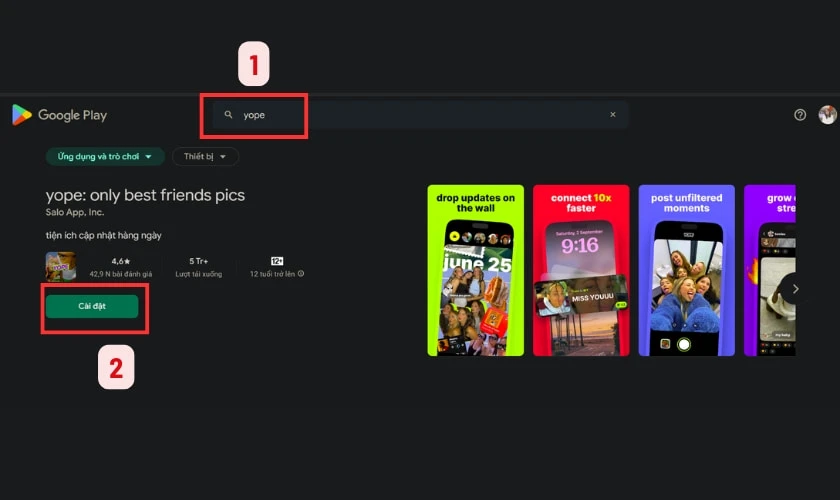Click the magnifier search icon
840x500 pixels.
click(228, 115)
